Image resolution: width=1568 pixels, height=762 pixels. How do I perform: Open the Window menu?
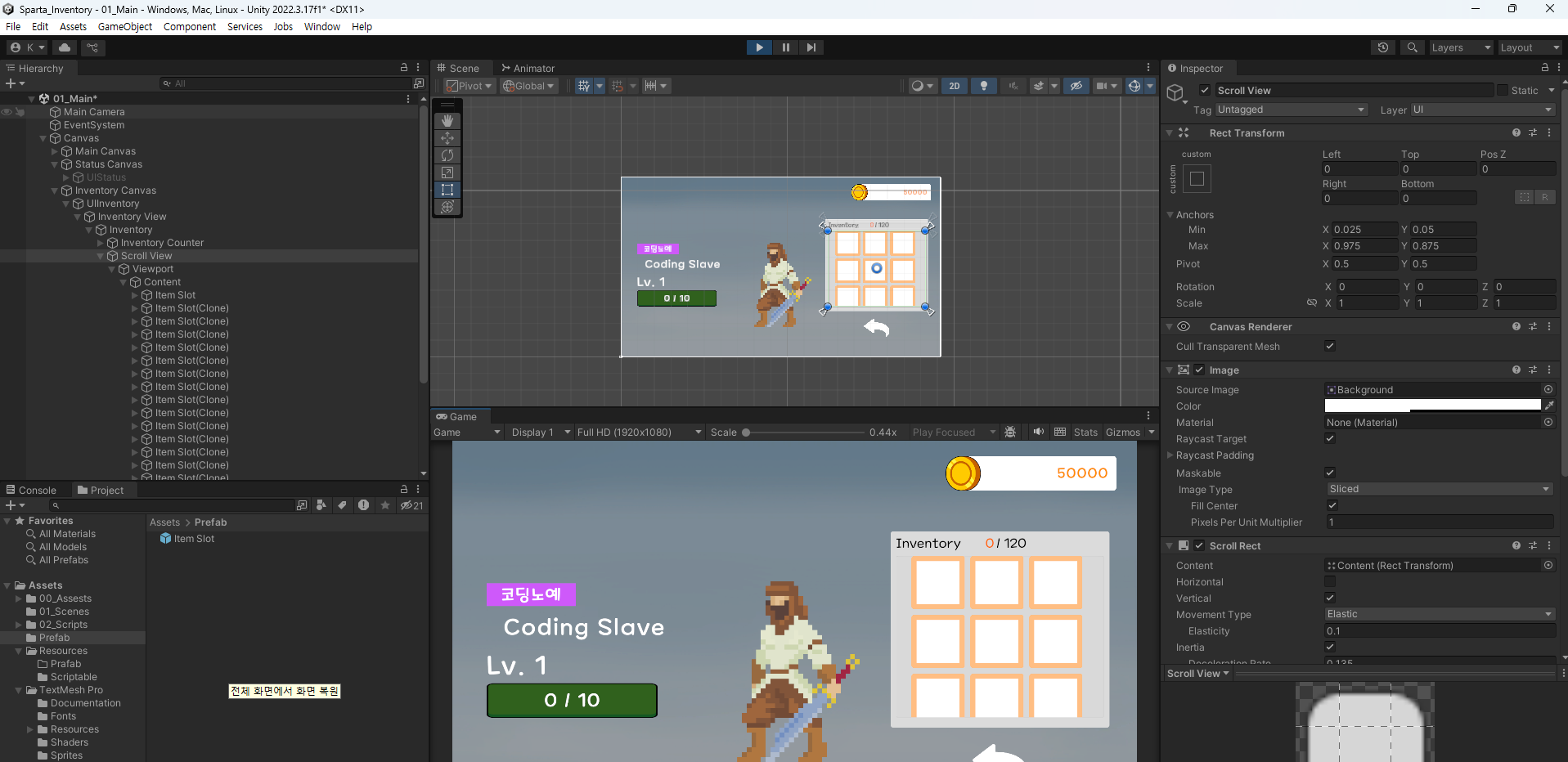[x=322, y=26]
